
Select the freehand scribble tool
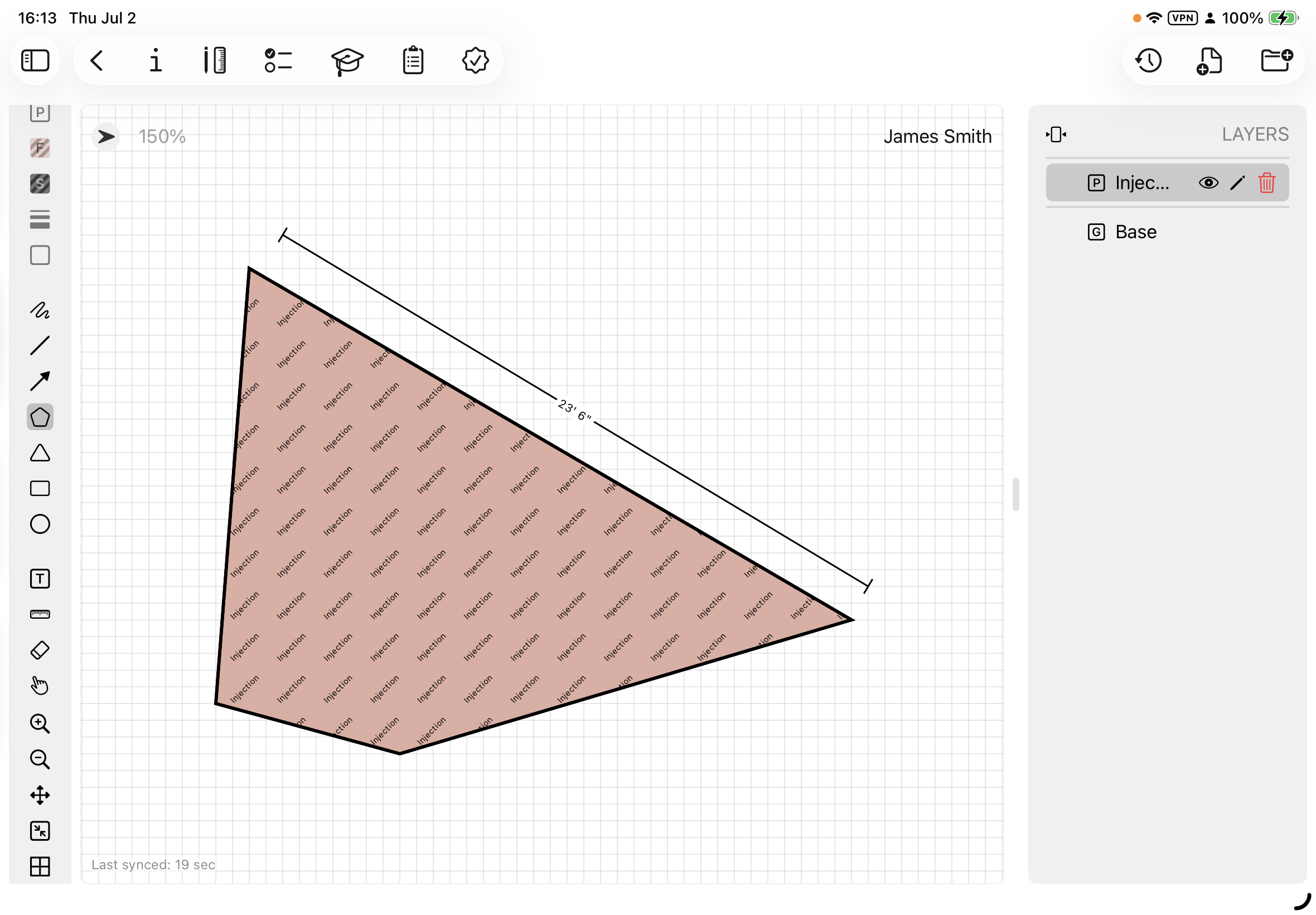pyautogui.click(x=40, y=310)
